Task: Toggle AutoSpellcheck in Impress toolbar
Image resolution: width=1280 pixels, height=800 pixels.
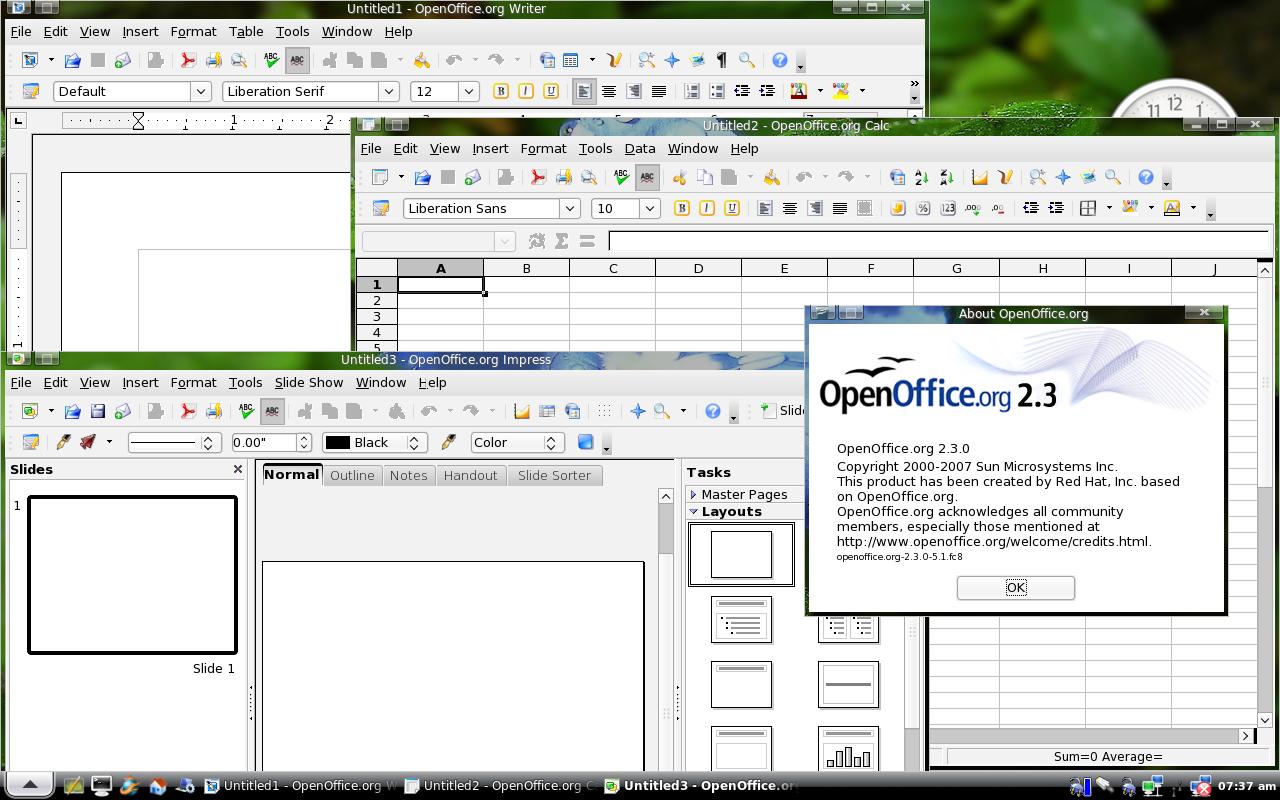Action: [272, 411]
